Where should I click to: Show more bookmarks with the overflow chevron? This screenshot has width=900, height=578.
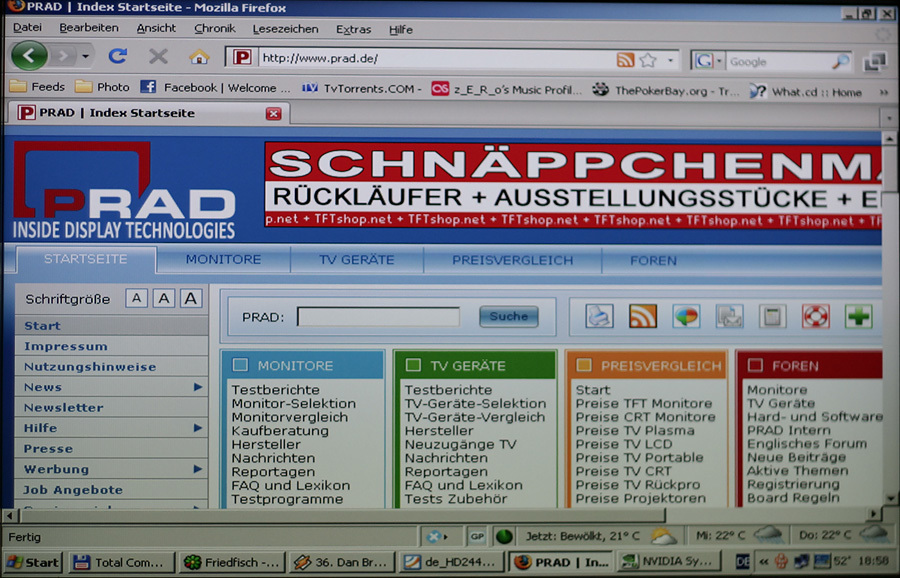884,92
